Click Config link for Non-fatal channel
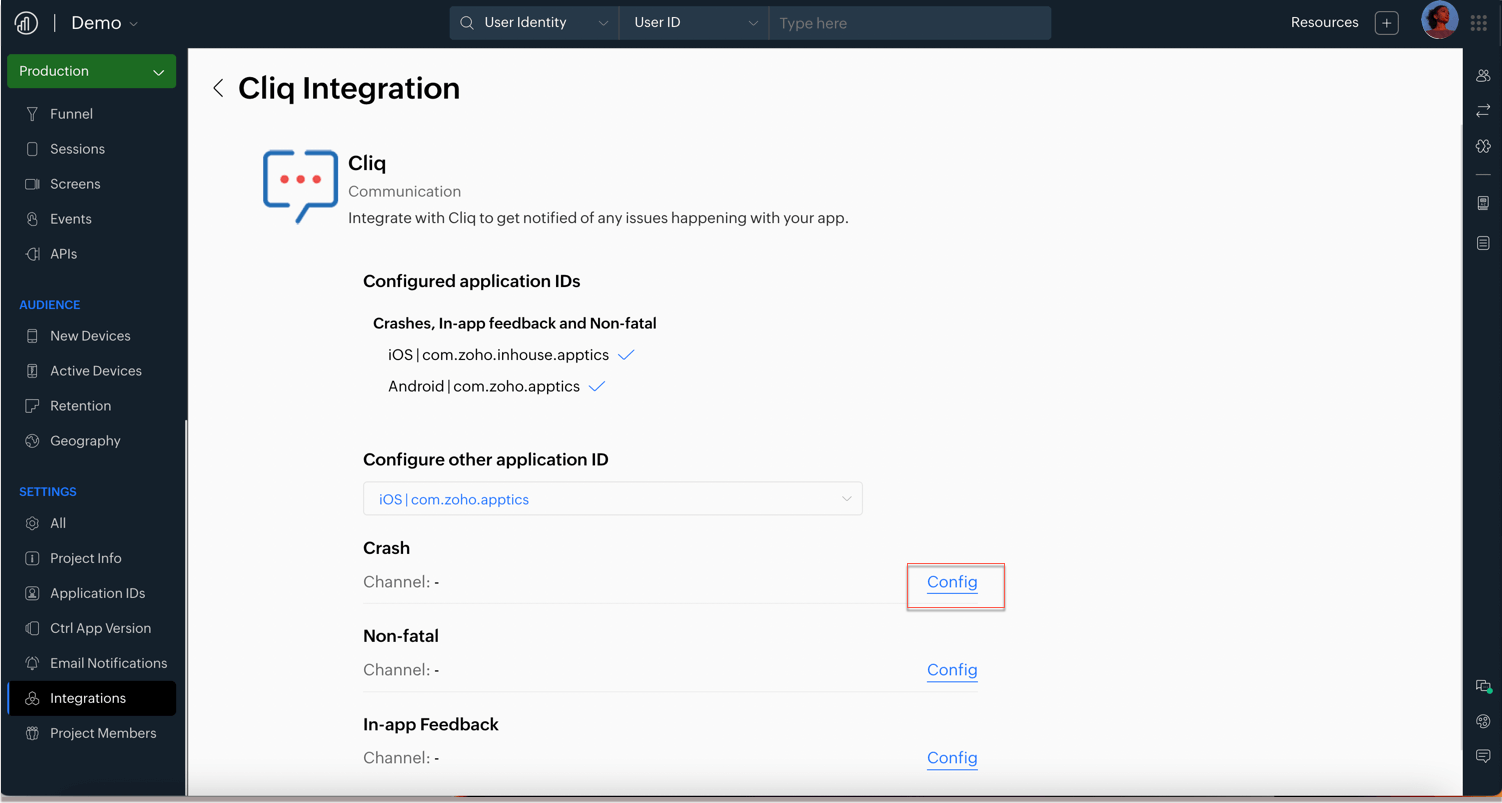Viewport: 1502px width, 803px height. pyautogui.click(x=952, y=670)
